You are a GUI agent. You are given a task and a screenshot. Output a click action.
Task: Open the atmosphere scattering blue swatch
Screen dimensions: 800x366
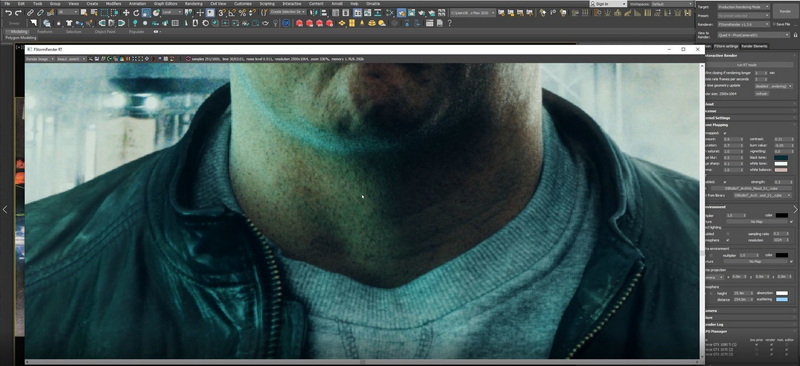[782, 300]
